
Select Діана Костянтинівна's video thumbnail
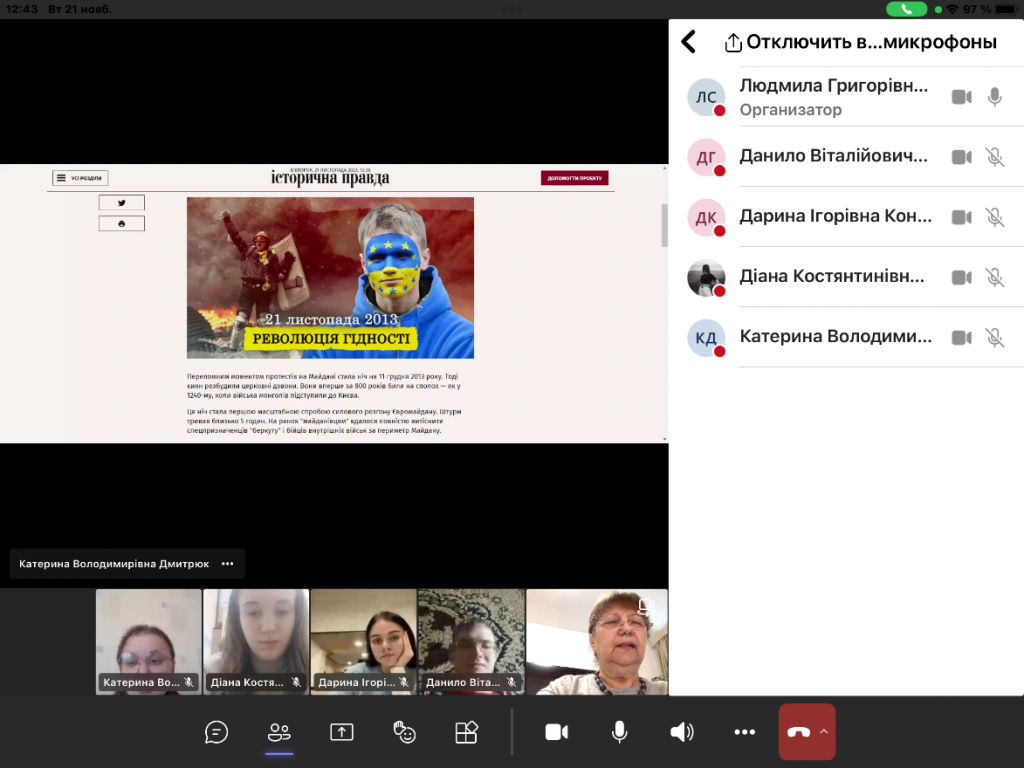(256, 641)
